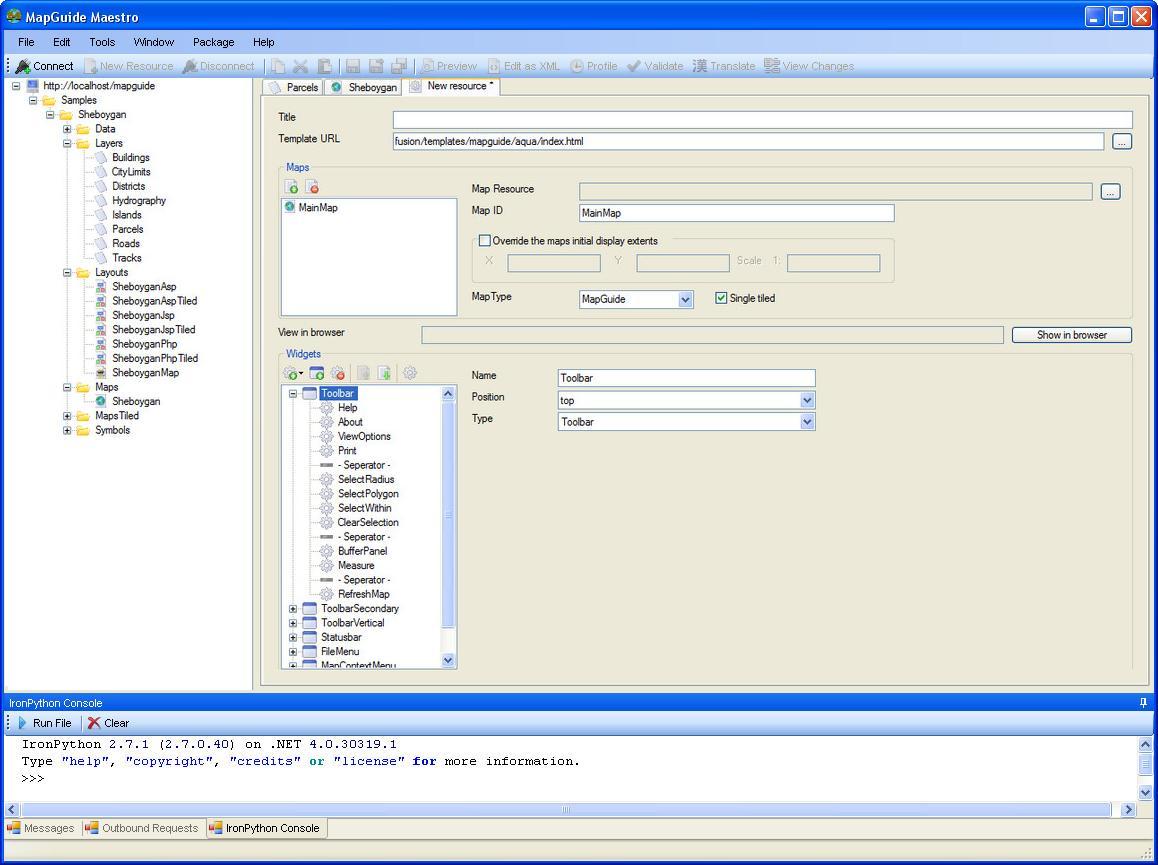Click inside the Title input field
The image size is (1158, 865).
click(700, 118)
